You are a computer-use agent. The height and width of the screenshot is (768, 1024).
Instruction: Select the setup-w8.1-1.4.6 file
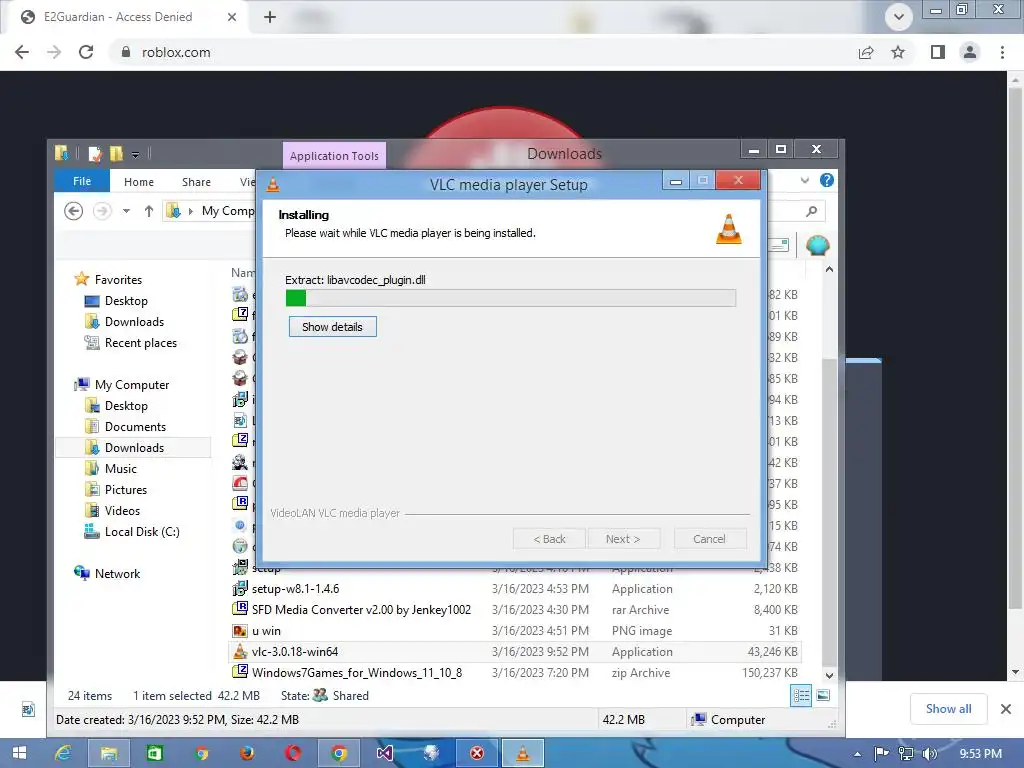(515, 588)
